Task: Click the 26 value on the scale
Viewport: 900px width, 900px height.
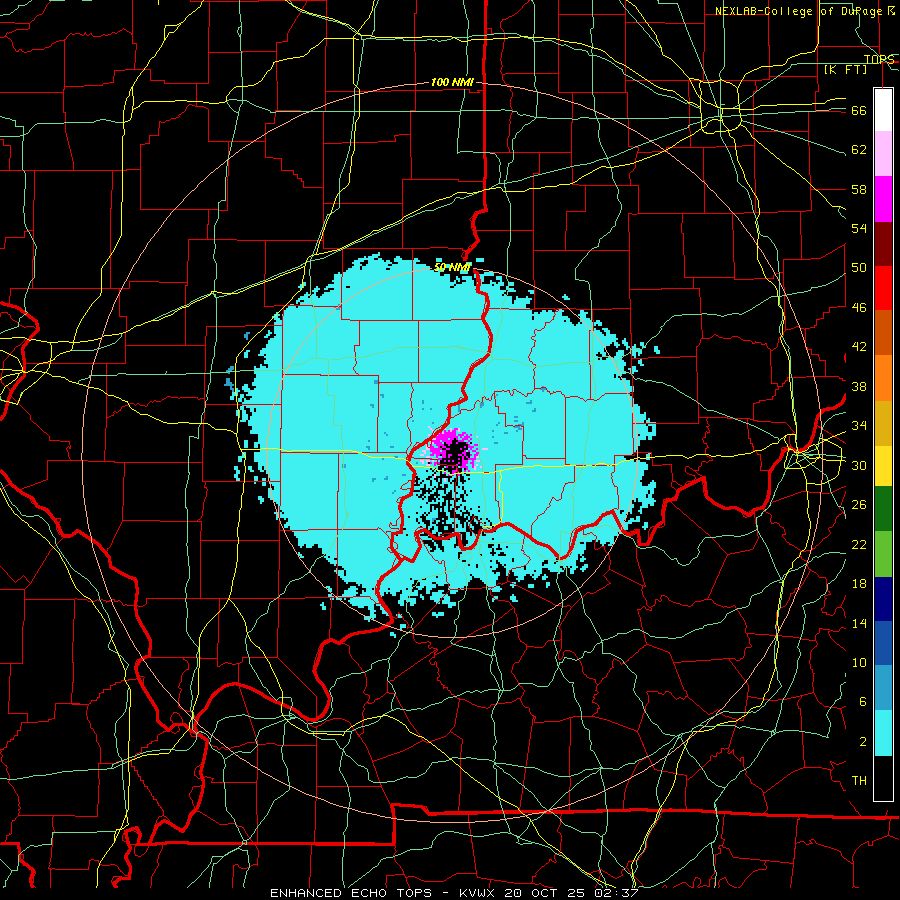Action: tap(859, 505)
